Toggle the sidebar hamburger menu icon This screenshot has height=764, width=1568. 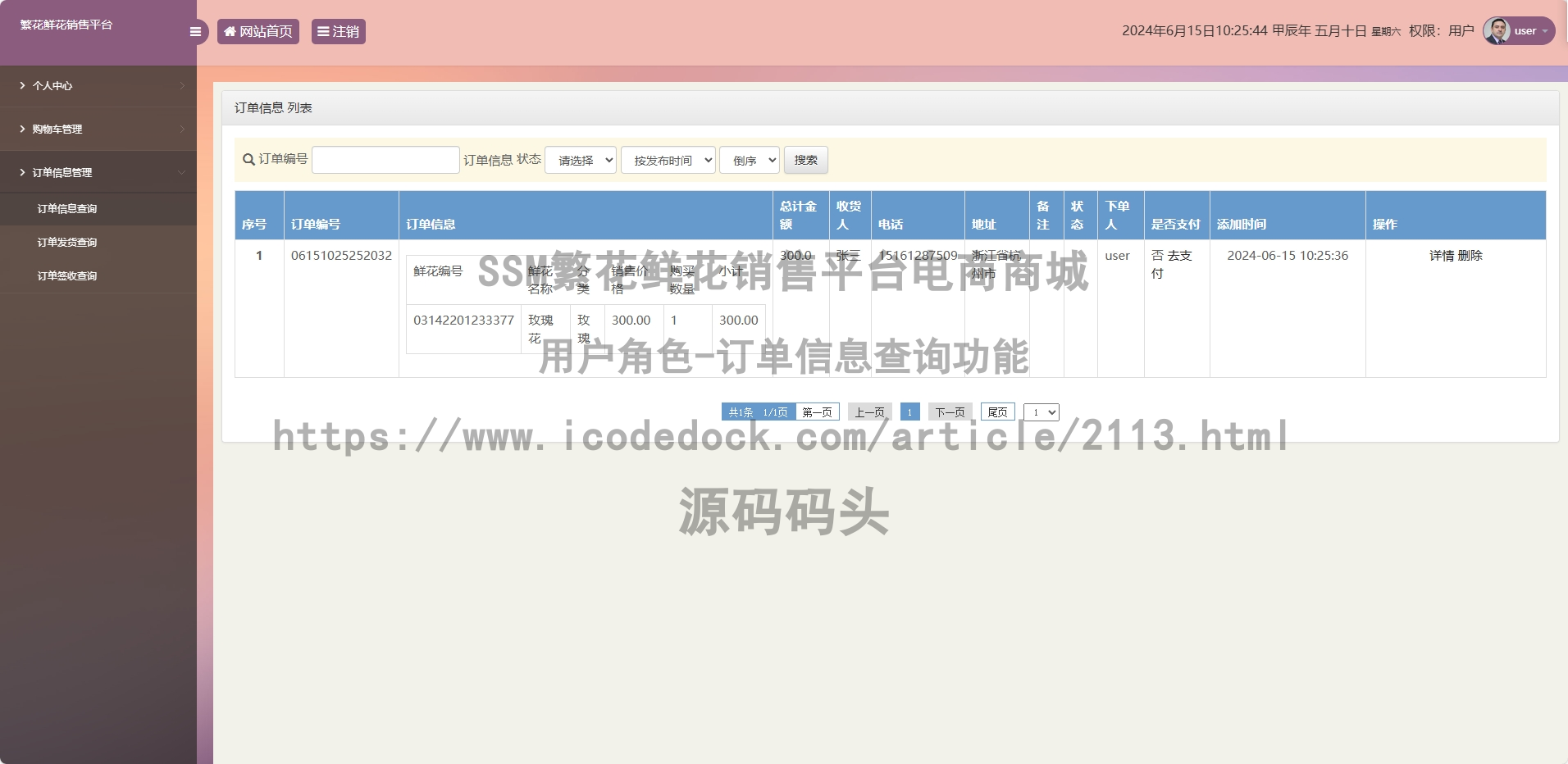(195, 32)
